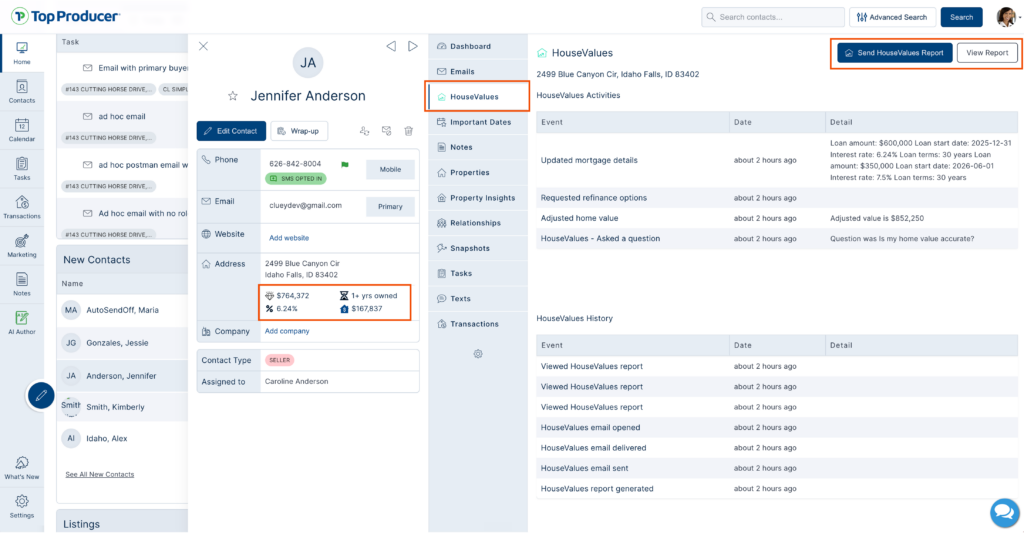Click the Mobile phone type label

tap(390, 169)
